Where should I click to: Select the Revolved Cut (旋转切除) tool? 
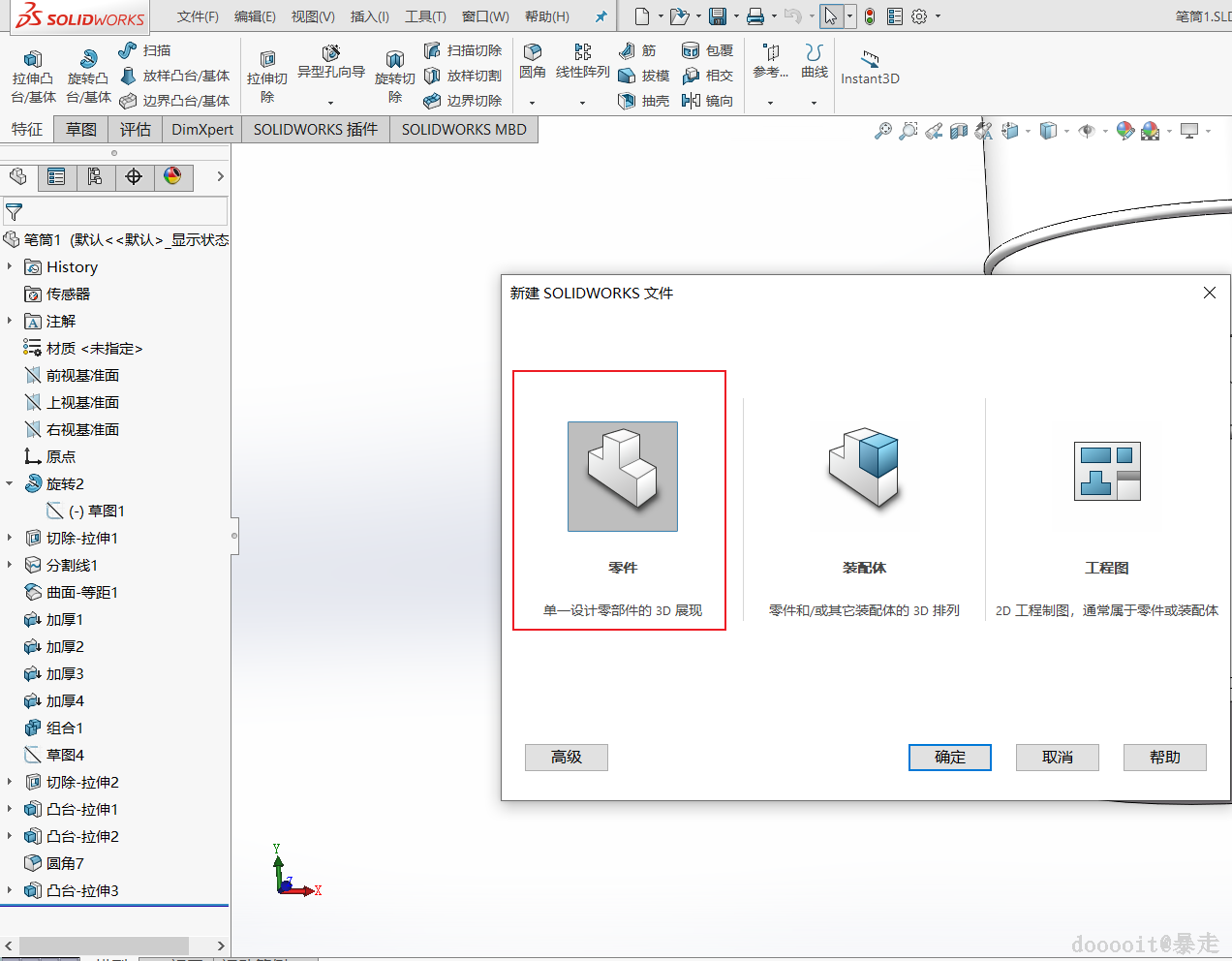[394, 76]
